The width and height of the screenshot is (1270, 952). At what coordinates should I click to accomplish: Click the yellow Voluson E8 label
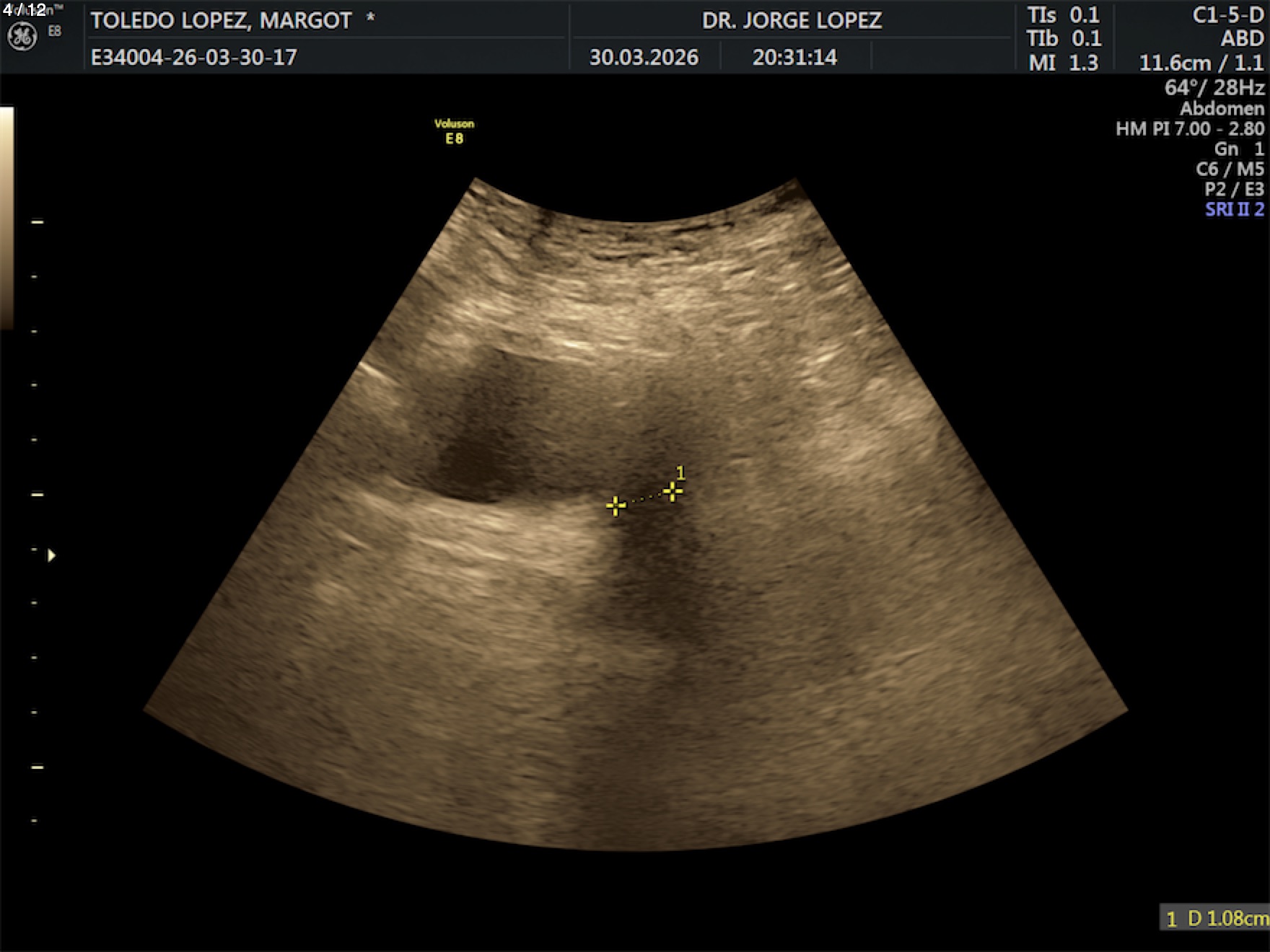click(x=454, y=131)
